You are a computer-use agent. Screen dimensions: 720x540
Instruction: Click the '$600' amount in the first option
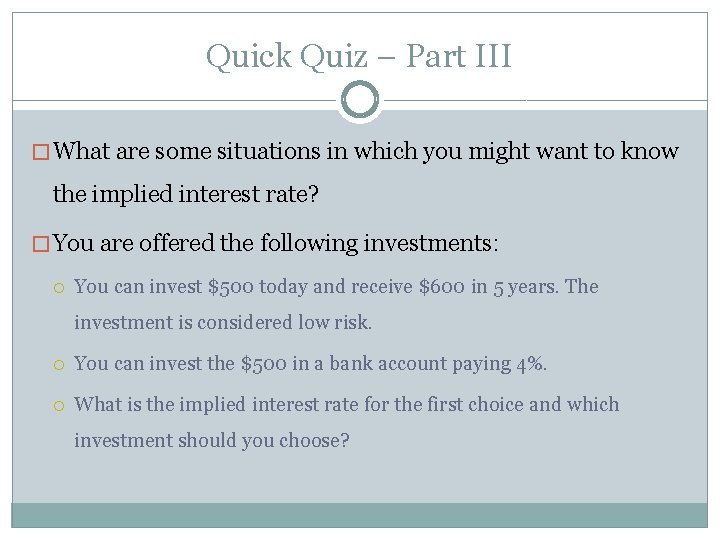[442, 287]
